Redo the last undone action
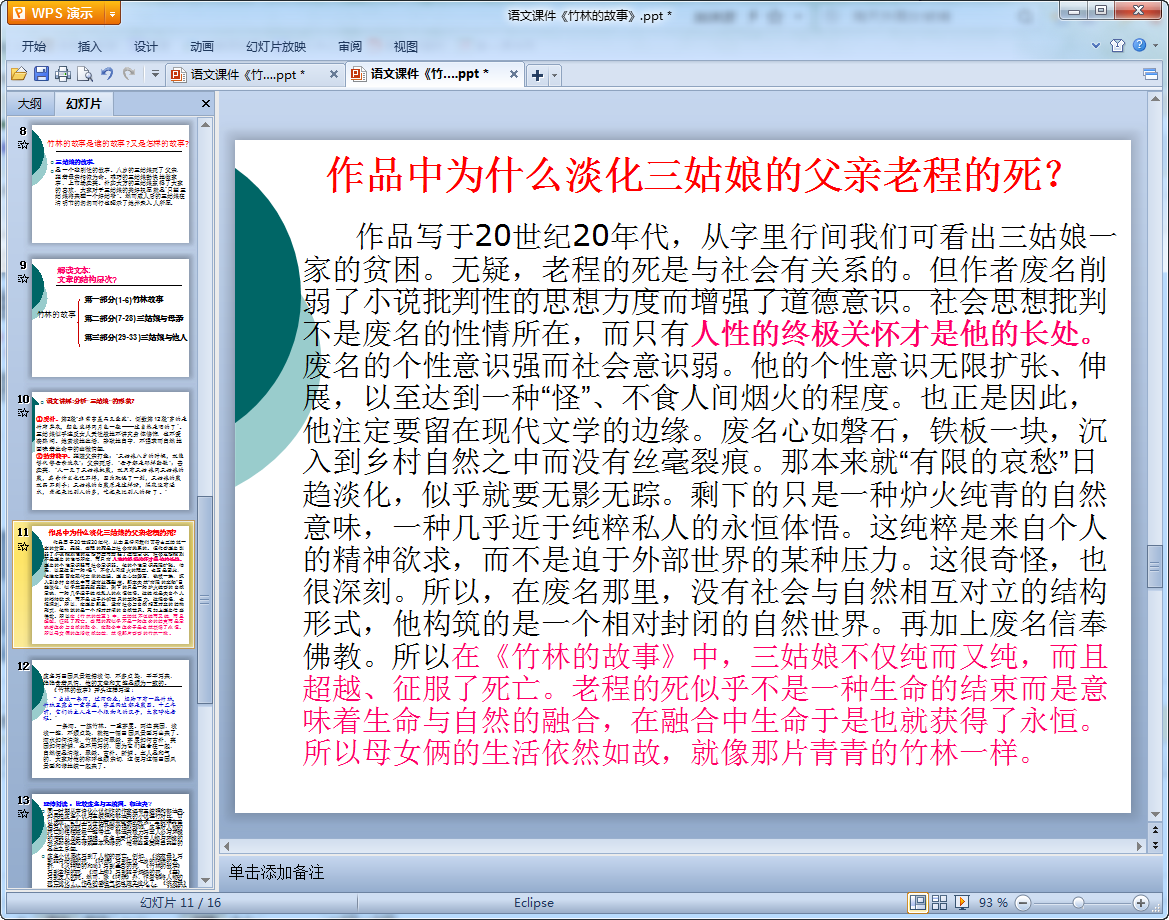The height and width of the screenshot is (920, 1169). pyautogui.click(x=129, y=74)
